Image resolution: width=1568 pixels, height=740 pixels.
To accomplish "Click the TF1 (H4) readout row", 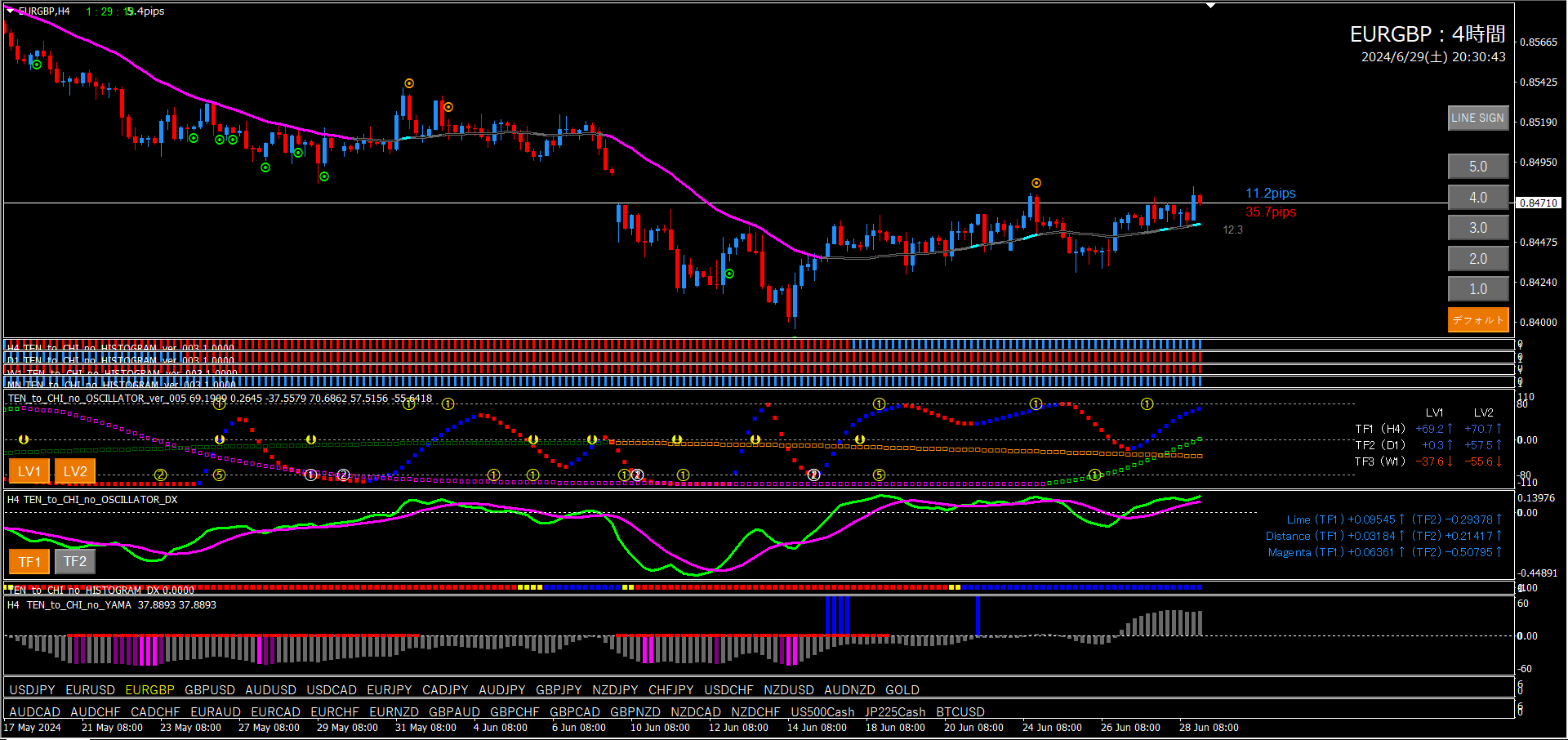I will (1428, 429).
